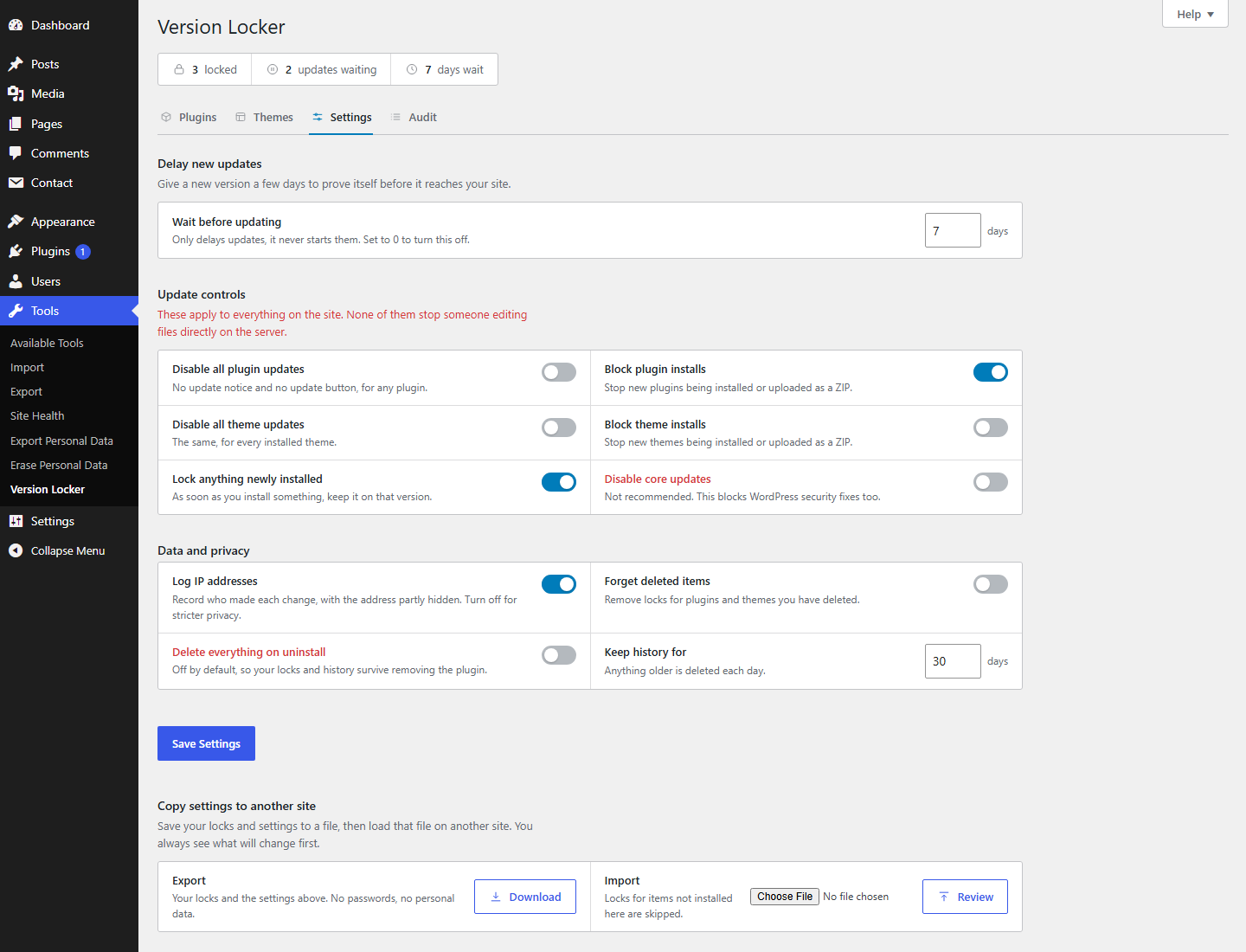
Task: Click the Review import button
Action: (x=965, y=897)
